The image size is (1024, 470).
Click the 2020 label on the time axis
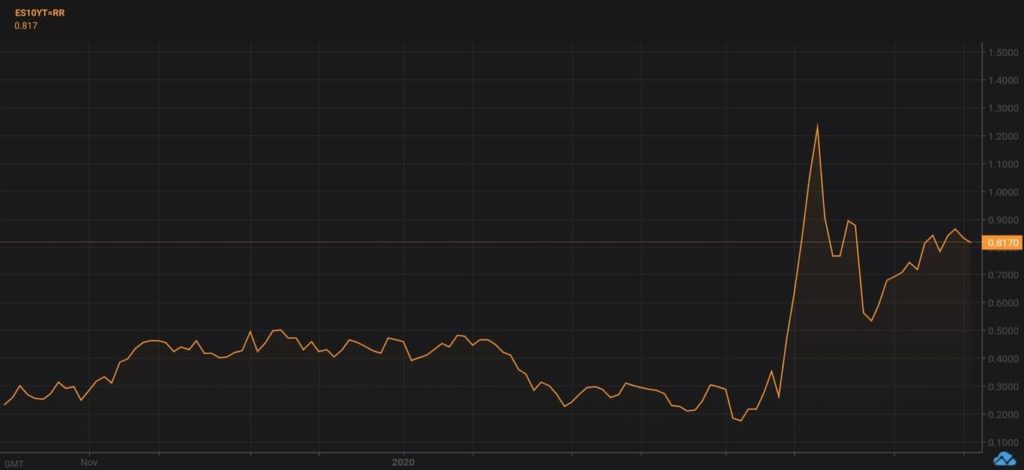point(404,462)
